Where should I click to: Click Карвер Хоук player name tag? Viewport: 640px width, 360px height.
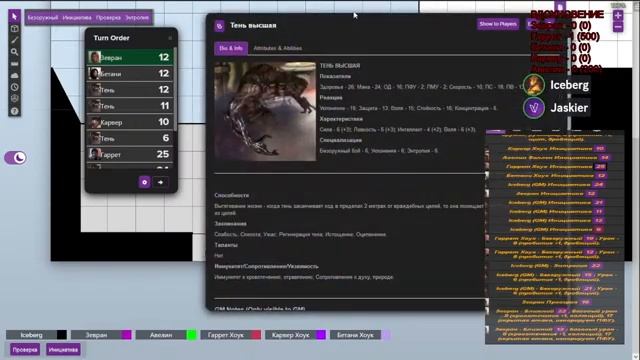click(291, 335)
